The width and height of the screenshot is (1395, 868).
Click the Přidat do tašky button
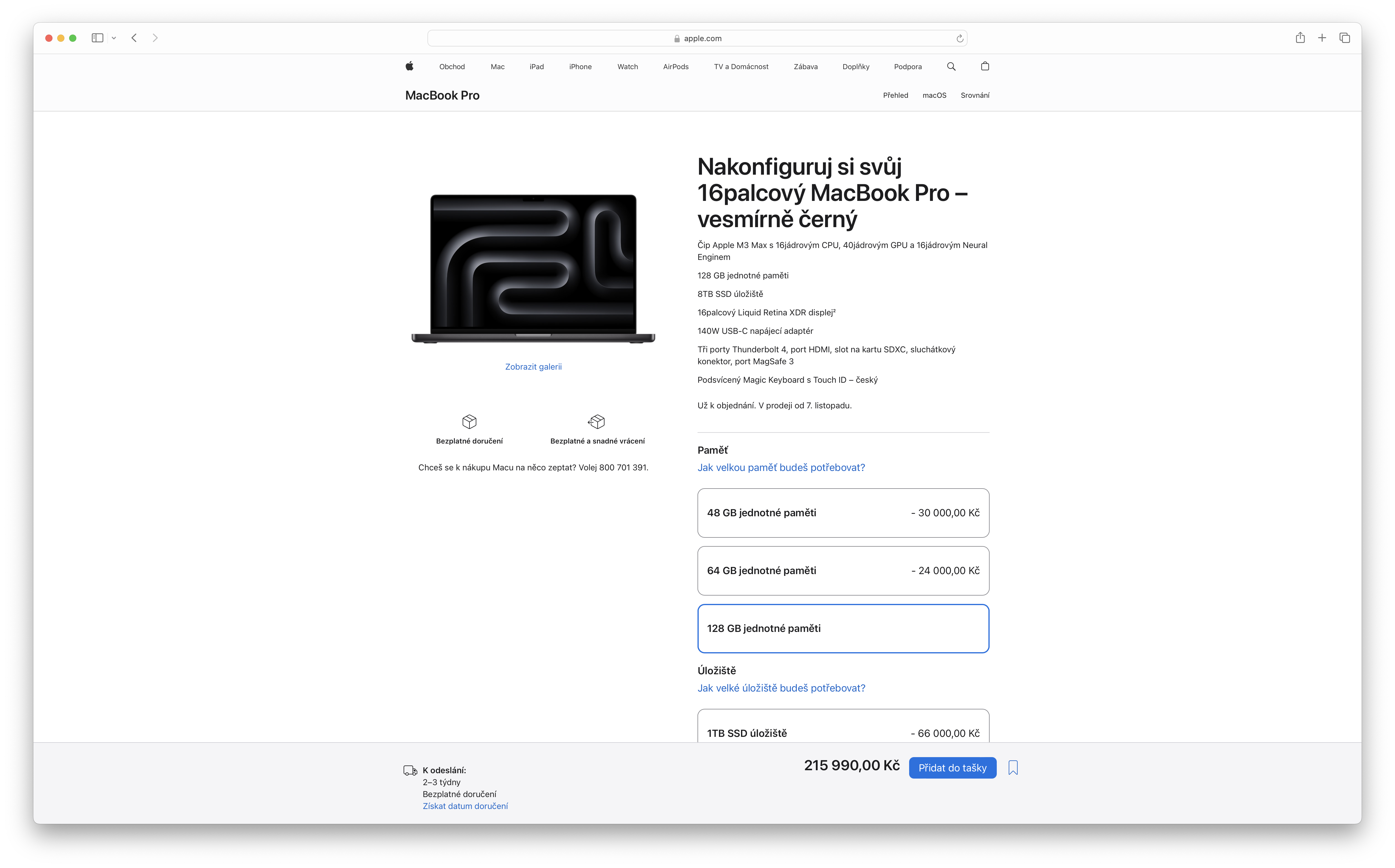click(952, 768)
